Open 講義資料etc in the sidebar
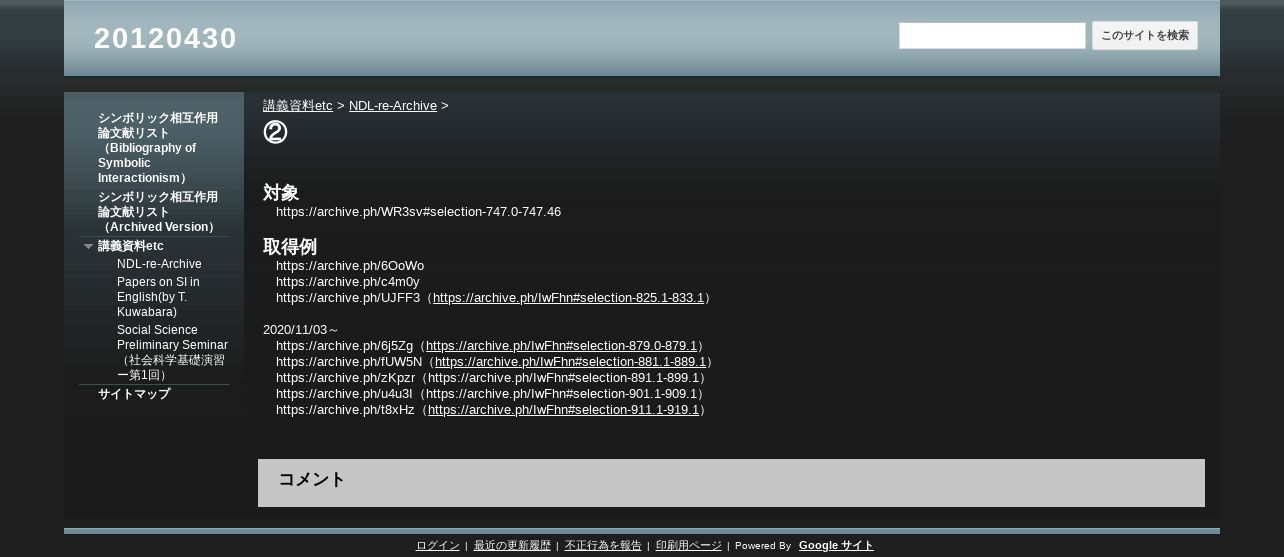The height and width of the screenshot is (557, 1284). (x=131, y=246)
